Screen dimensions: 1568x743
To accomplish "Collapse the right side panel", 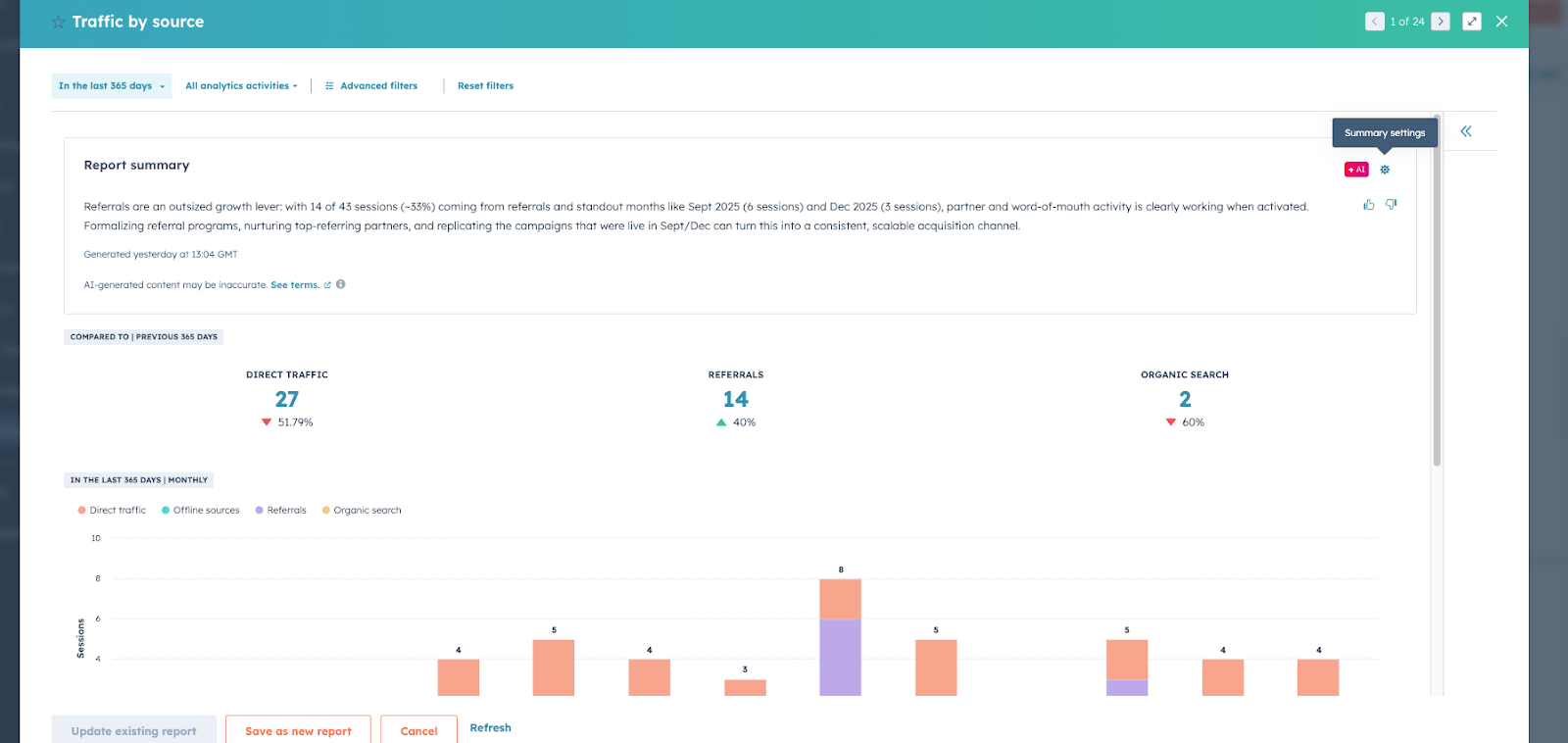I will (1465, 131).
